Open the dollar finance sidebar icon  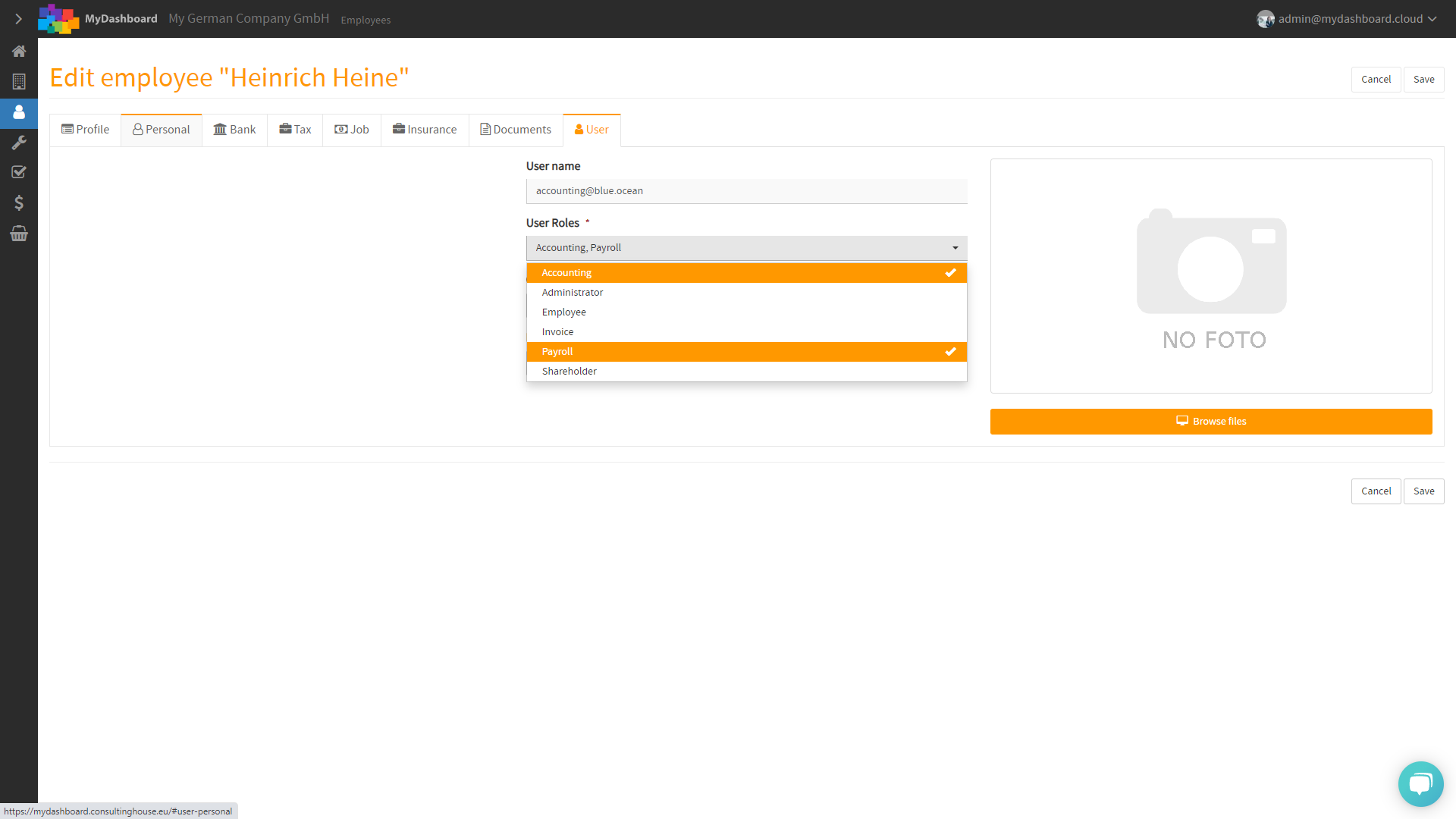[x=19, y=202]
